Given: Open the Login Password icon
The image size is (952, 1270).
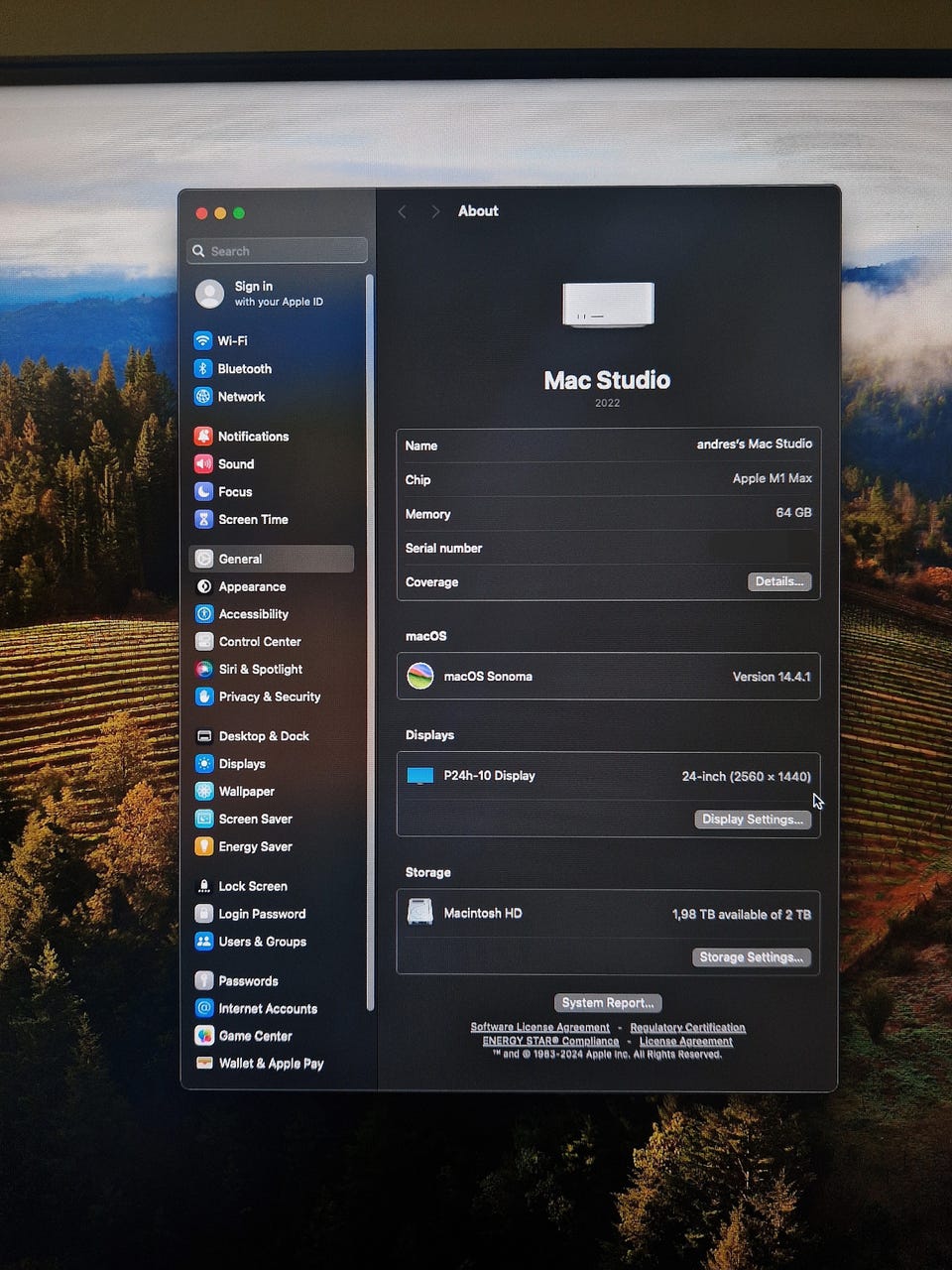Looking at the screenshot, I should point(204,914).
